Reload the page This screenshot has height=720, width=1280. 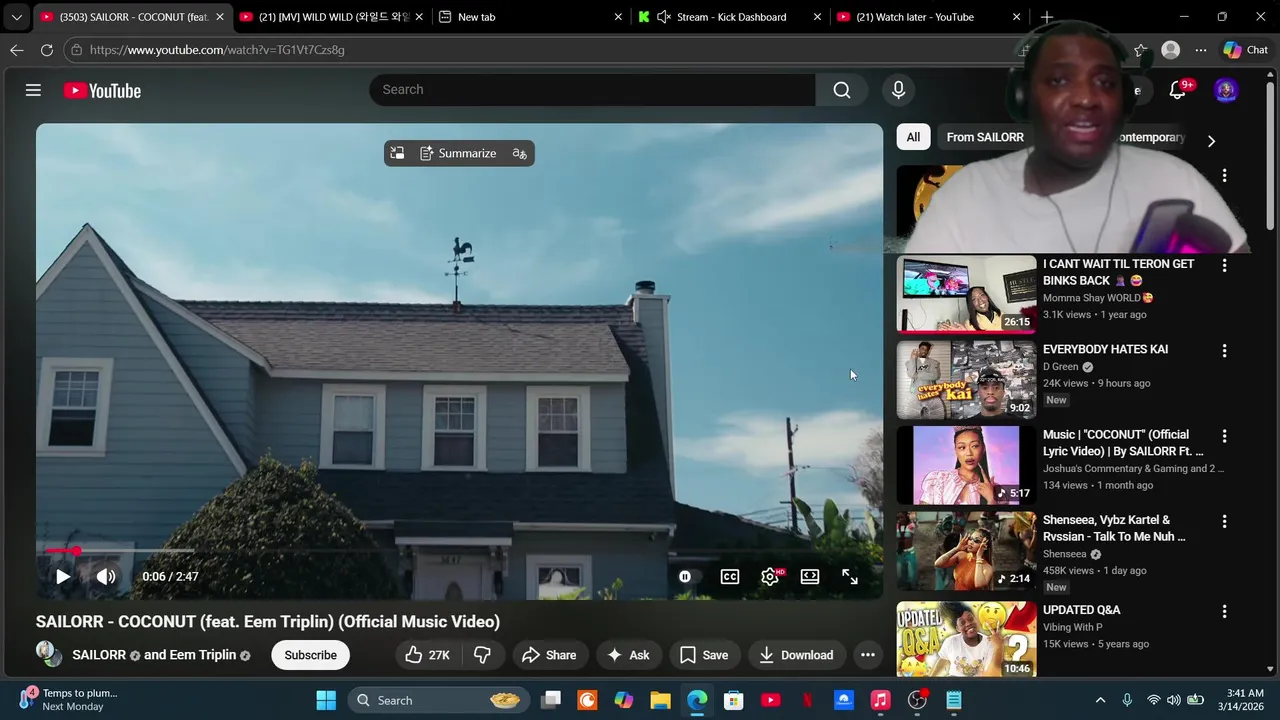click(47, 49)
